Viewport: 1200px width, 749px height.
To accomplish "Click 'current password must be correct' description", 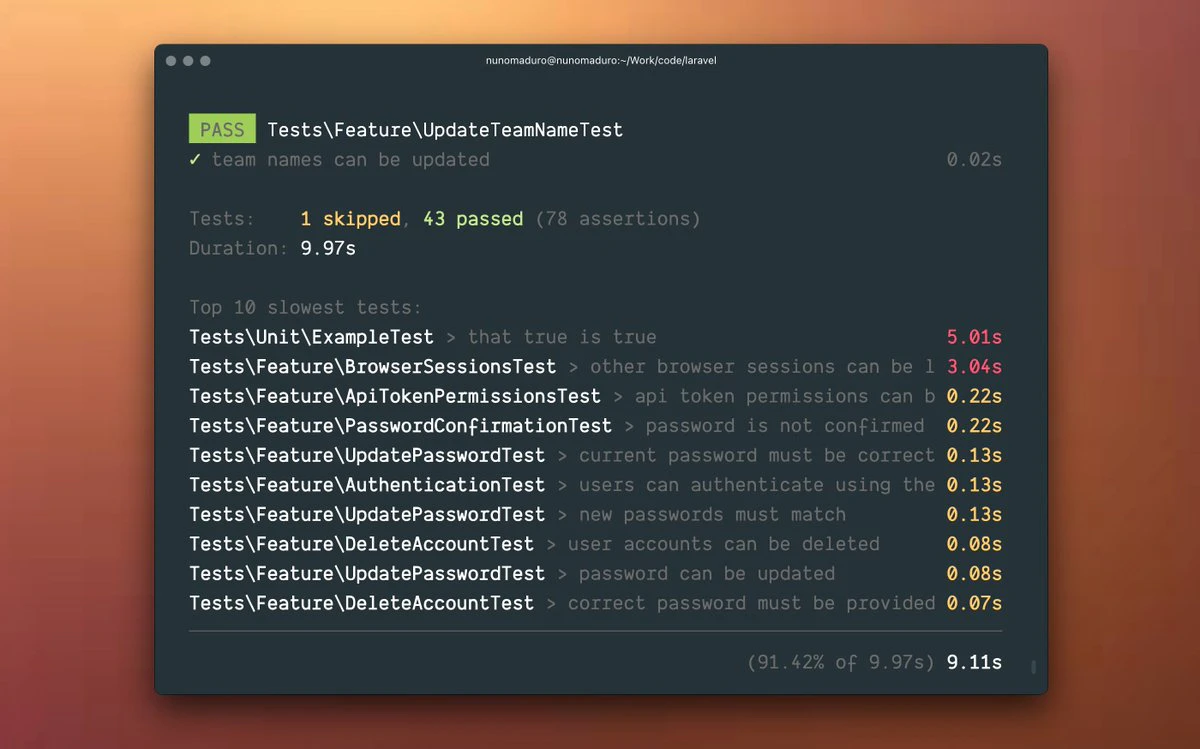I will click(x=757, y=455).
